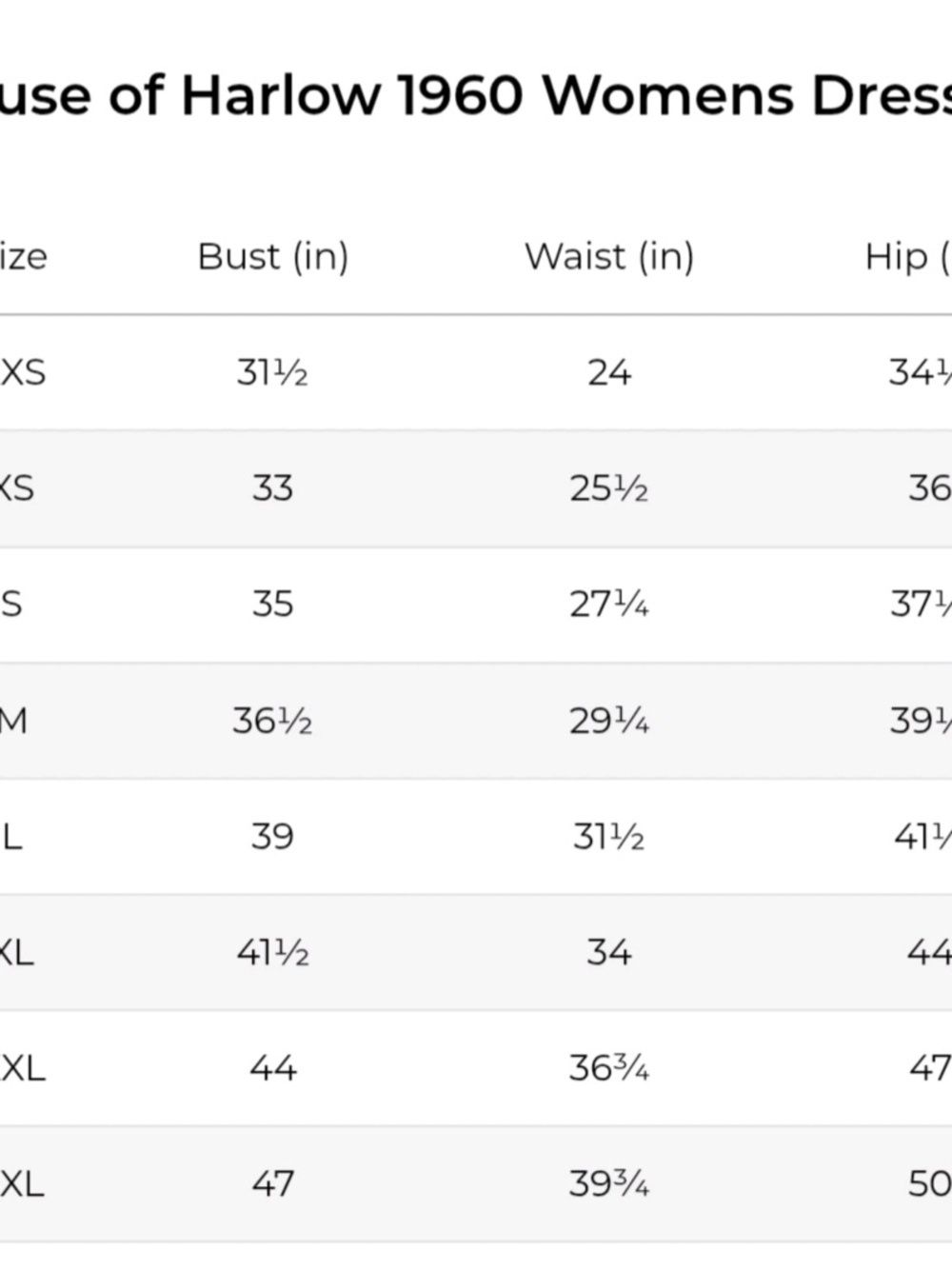Select the 31½ bust measurement cell

click(x=272, y=372)
